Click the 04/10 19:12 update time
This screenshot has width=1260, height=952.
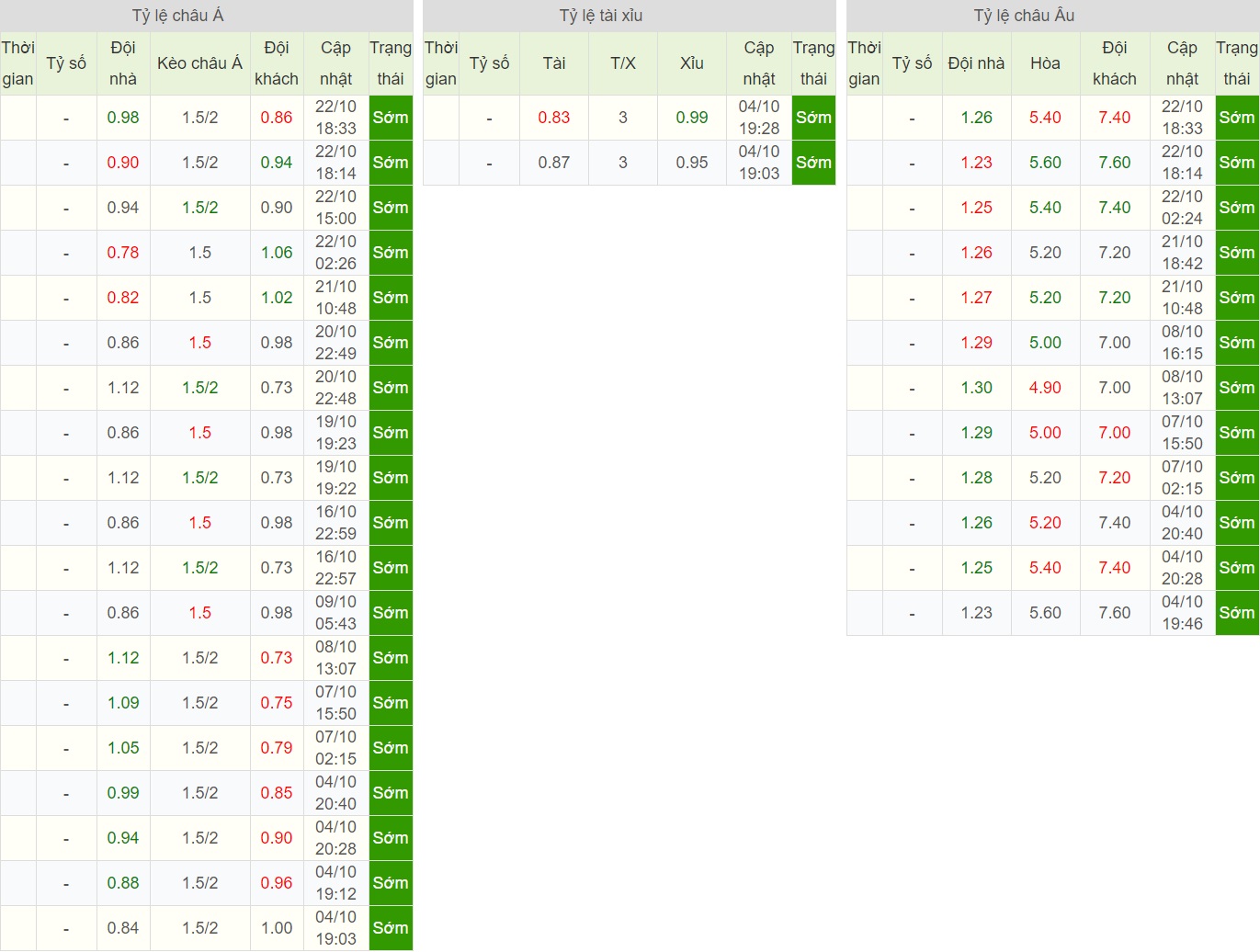pos(335,883)
